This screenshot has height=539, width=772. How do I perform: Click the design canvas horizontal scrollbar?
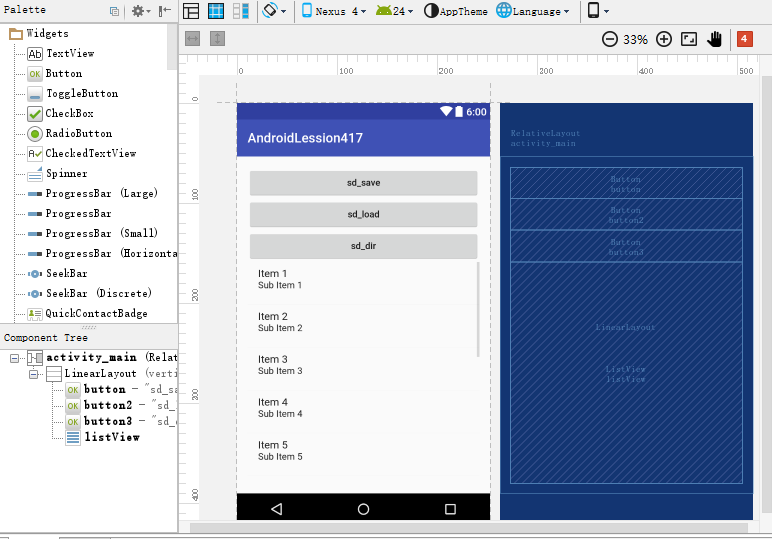coord(469,528)
